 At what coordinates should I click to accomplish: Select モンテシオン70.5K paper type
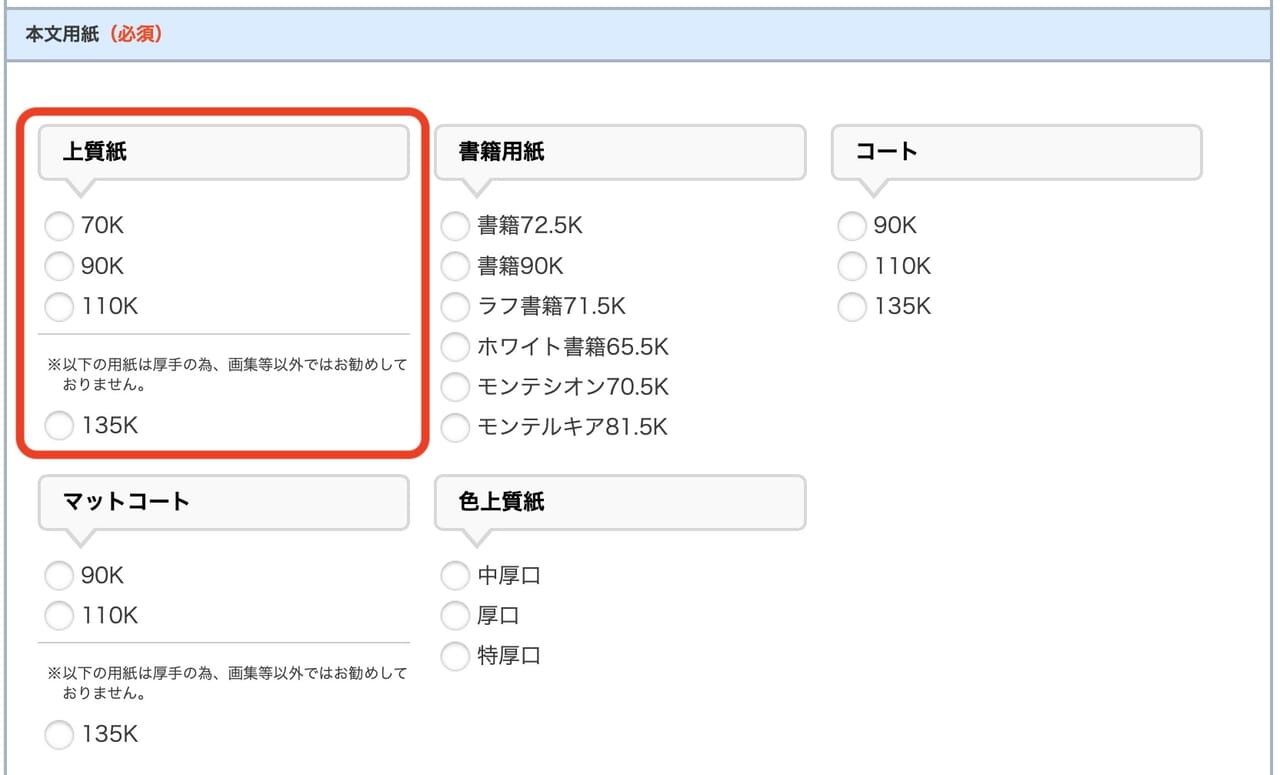455,387
